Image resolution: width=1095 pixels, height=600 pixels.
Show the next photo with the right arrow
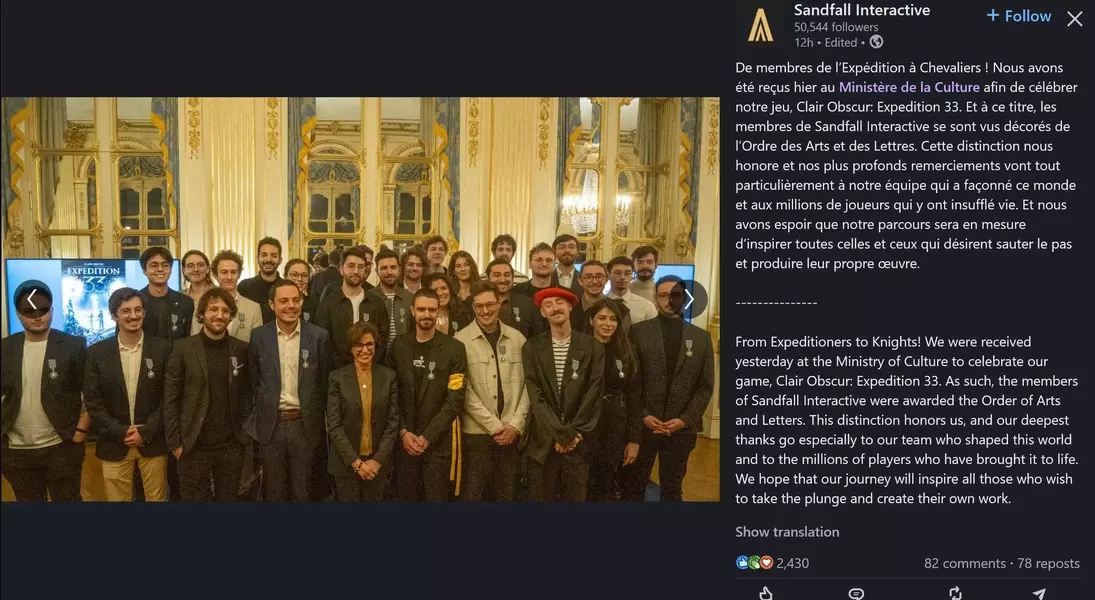tap(689, 299)
